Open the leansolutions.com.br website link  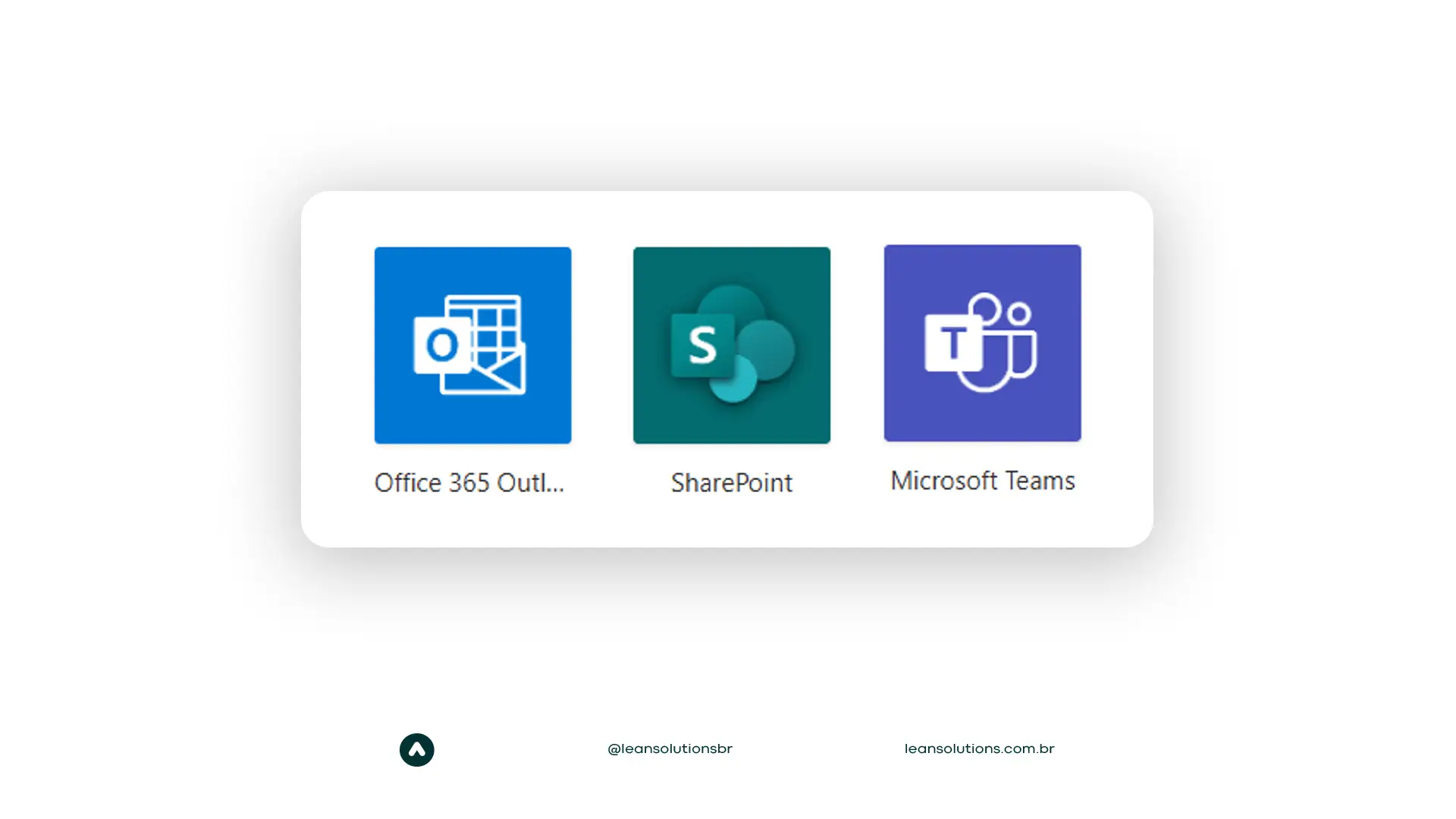point(980,749)
